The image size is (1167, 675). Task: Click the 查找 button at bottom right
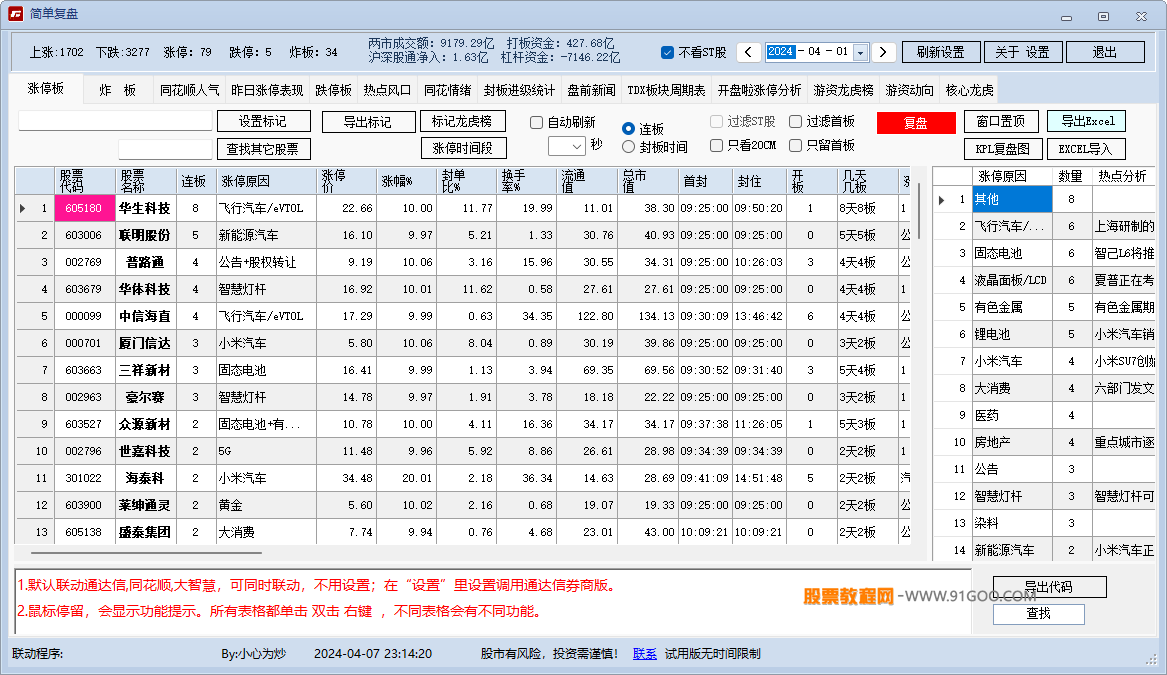1039,614
